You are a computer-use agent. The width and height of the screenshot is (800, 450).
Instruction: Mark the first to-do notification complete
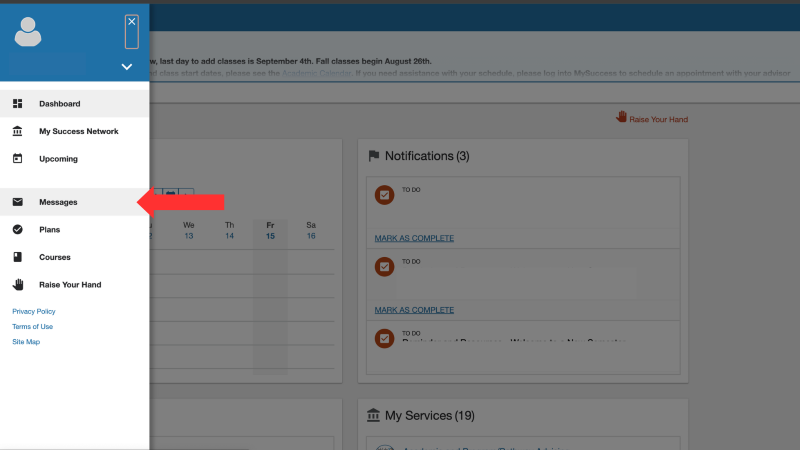414,238
